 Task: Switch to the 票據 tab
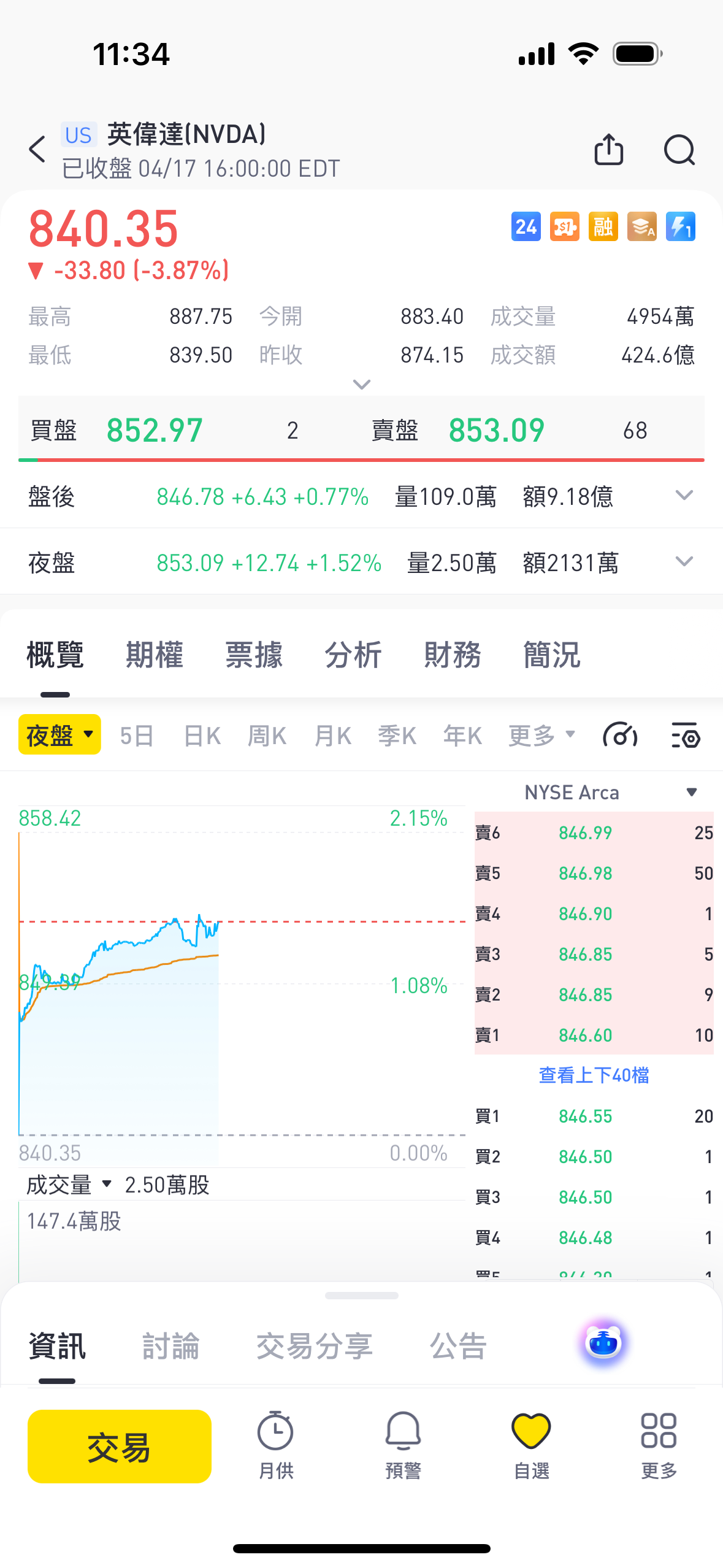(254, 655)
